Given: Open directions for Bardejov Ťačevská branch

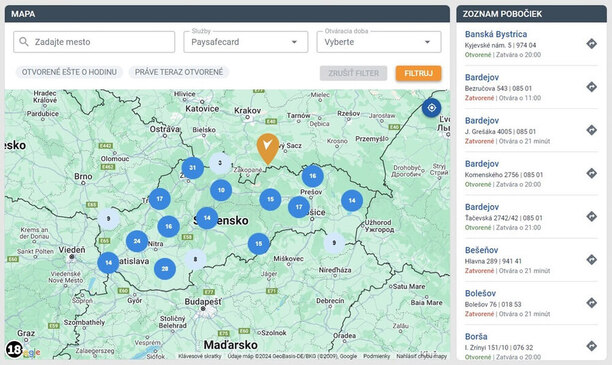Looking at the screenshot, I should tap(591, 216).
